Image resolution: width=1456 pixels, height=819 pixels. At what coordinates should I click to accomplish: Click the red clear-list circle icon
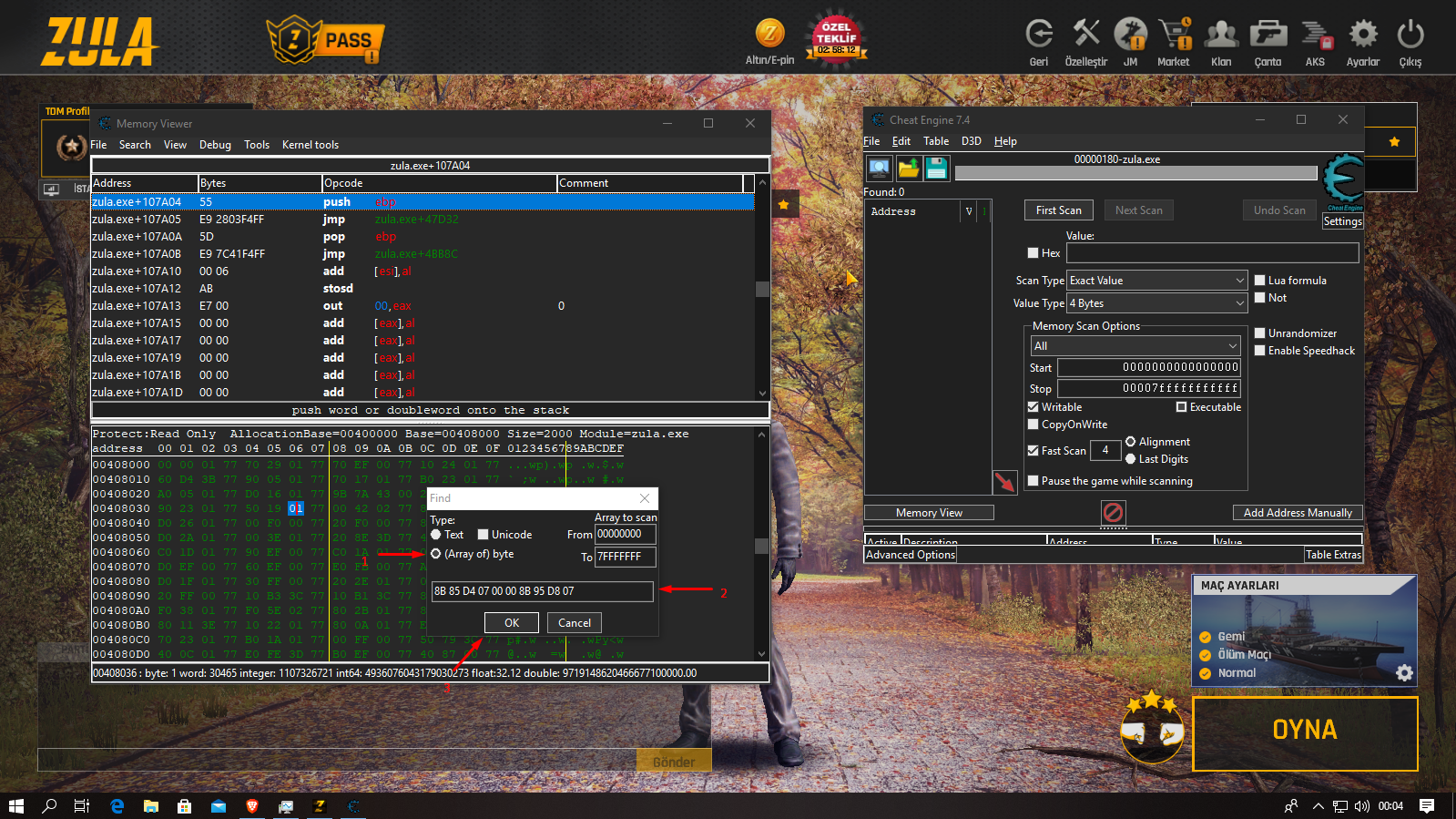[1113, 512]
